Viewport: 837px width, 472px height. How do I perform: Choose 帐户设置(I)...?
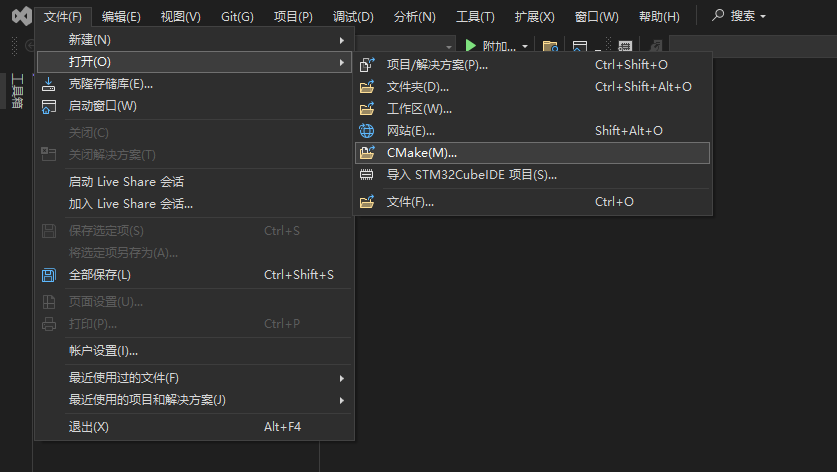pos(194,351)
